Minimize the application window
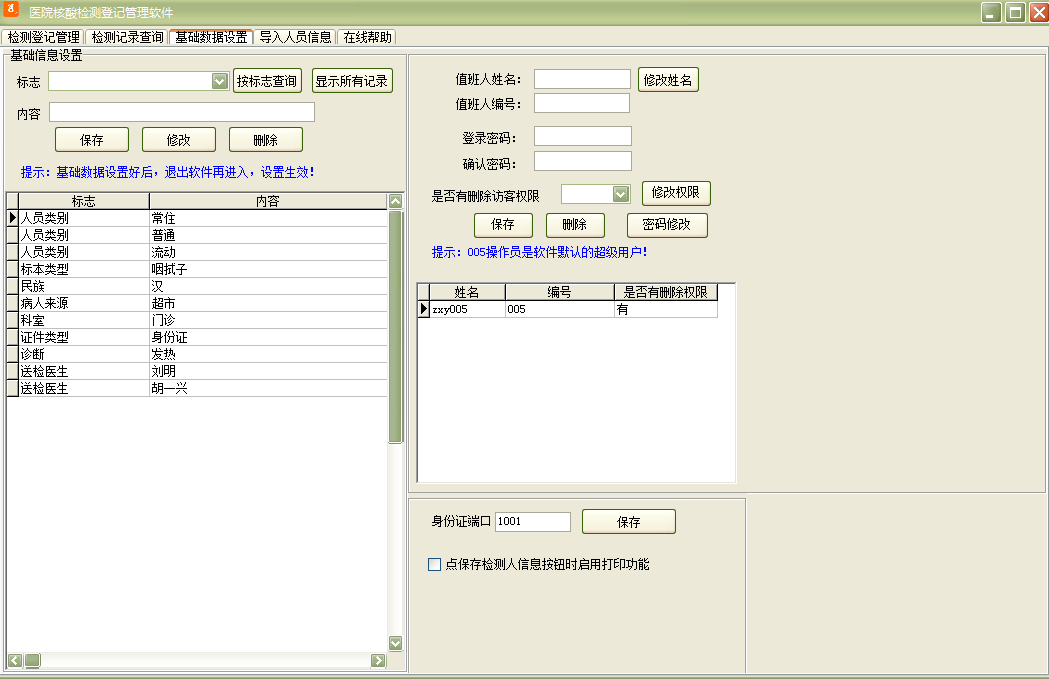Viewport: 1049px width, 679px height. pos(991,13)
